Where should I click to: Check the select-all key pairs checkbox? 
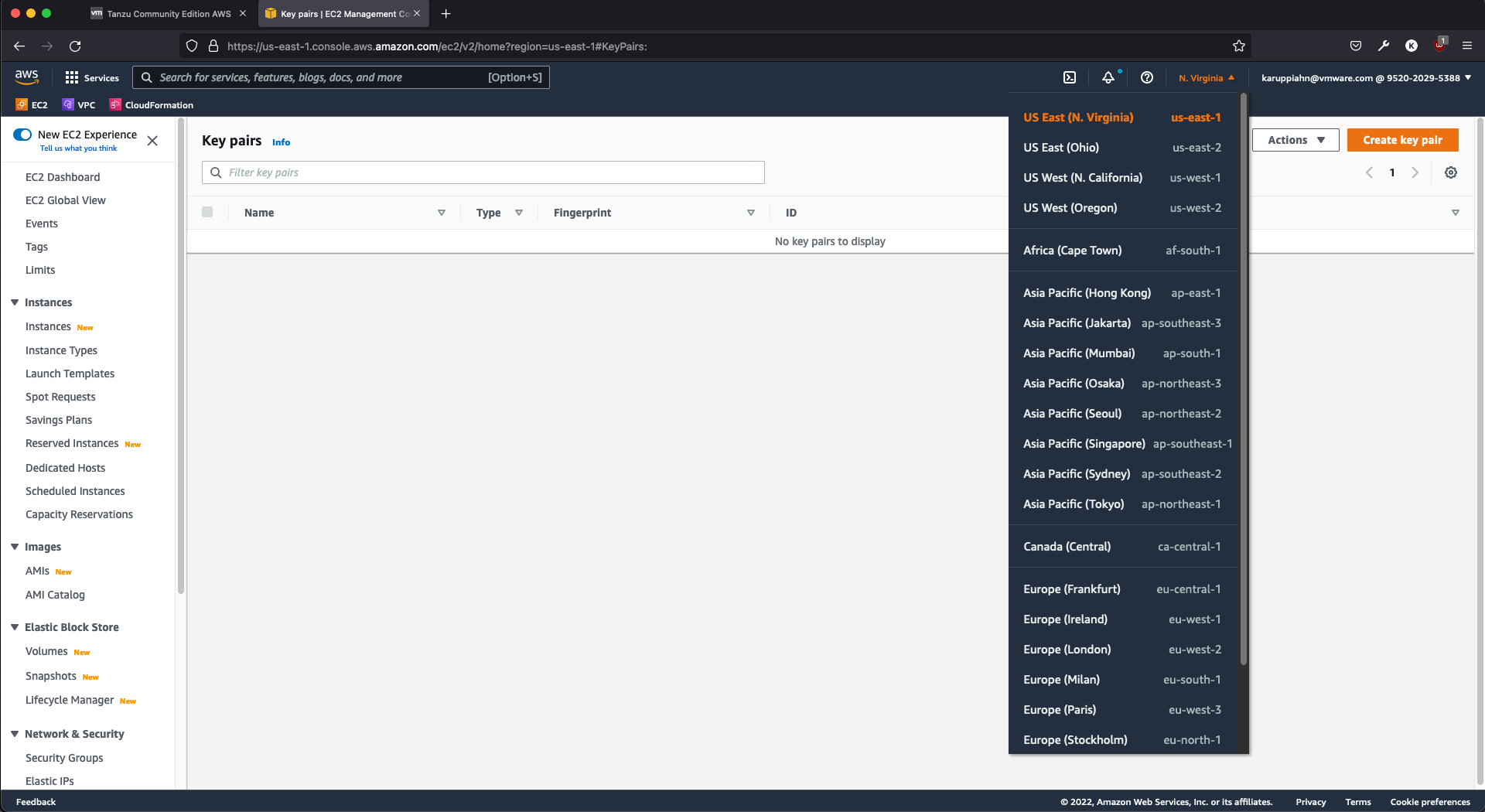click(207, 212)
